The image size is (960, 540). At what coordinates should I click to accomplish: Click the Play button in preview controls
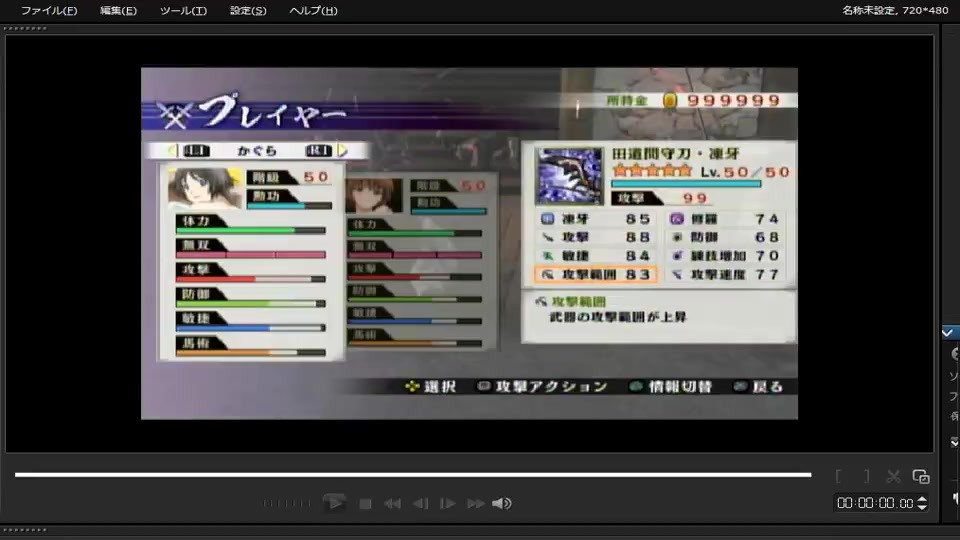334,503
